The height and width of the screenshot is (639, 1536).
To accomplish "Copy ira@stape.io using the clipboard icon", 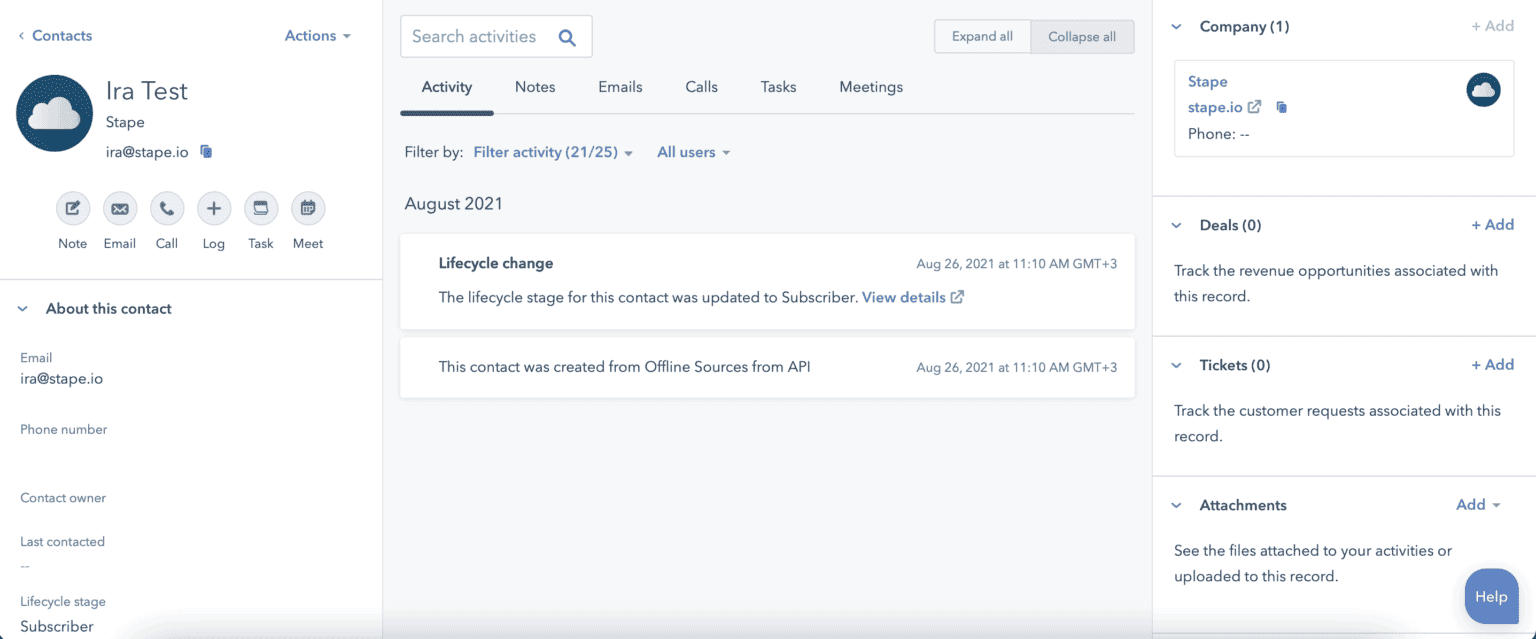I will [x=205, y=151].
